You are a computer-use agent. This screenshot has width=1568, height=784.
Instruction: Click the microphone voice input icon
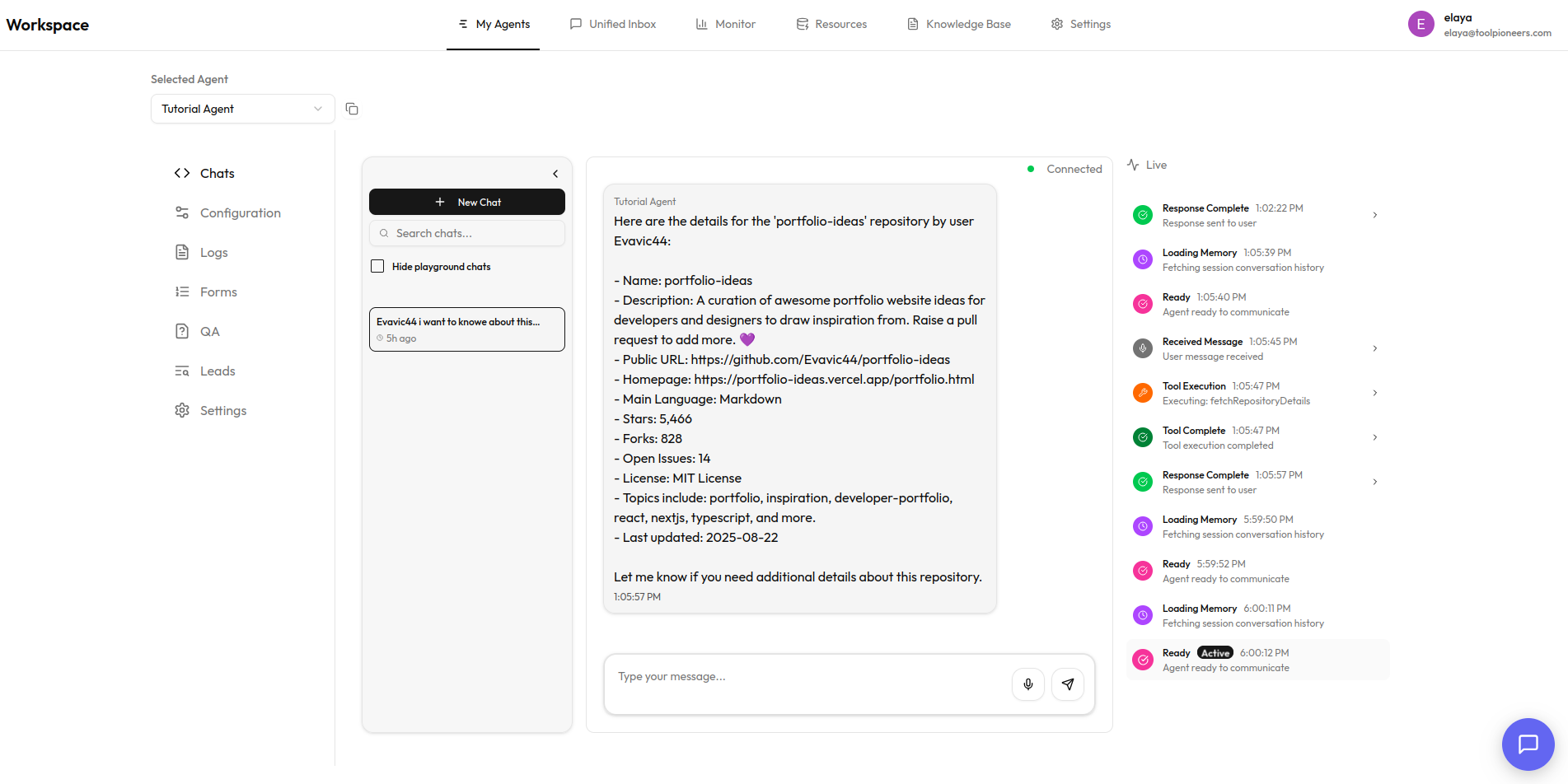point(1027,684)
